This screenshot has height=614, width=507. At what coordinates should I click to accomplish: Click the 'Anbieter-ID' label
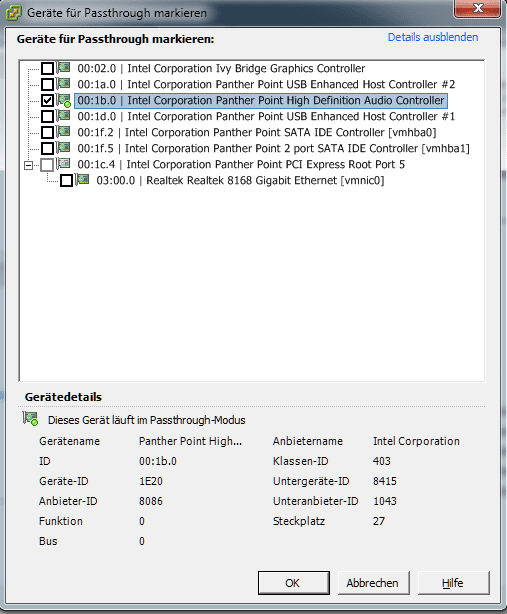68,501
